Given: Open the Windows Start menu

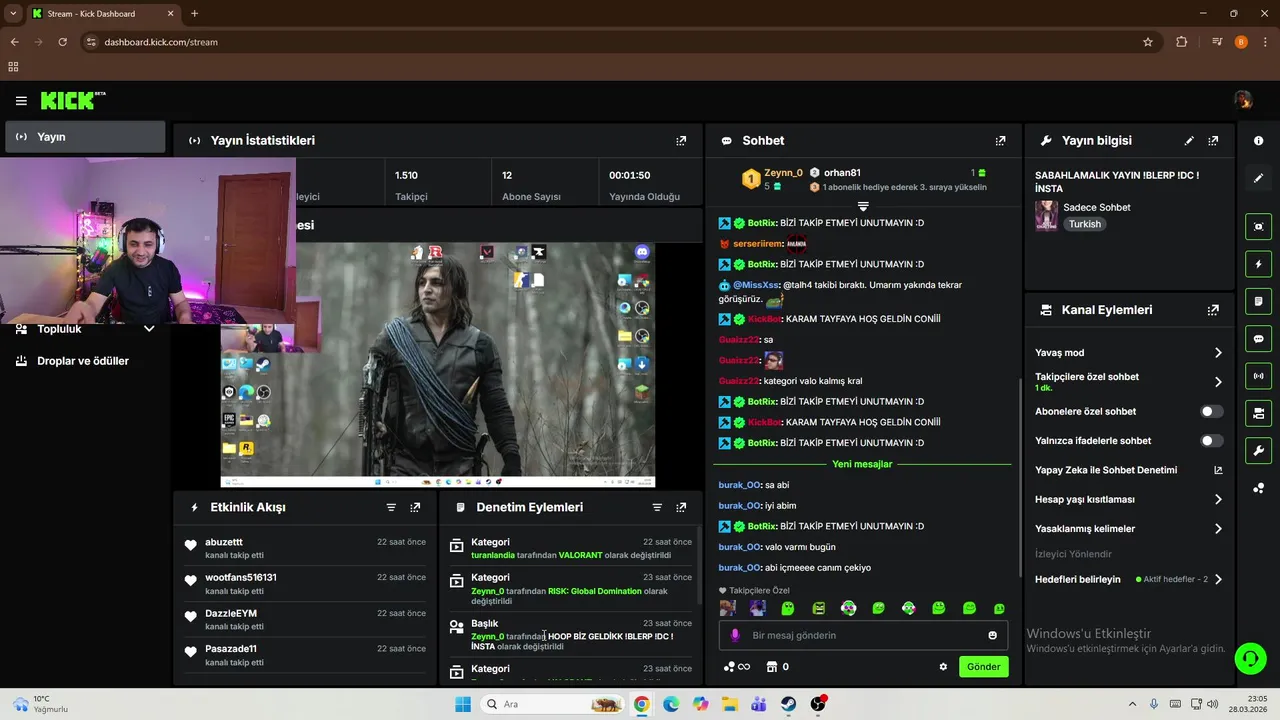Looking at the screenshot, I should [x=463, y=704].
